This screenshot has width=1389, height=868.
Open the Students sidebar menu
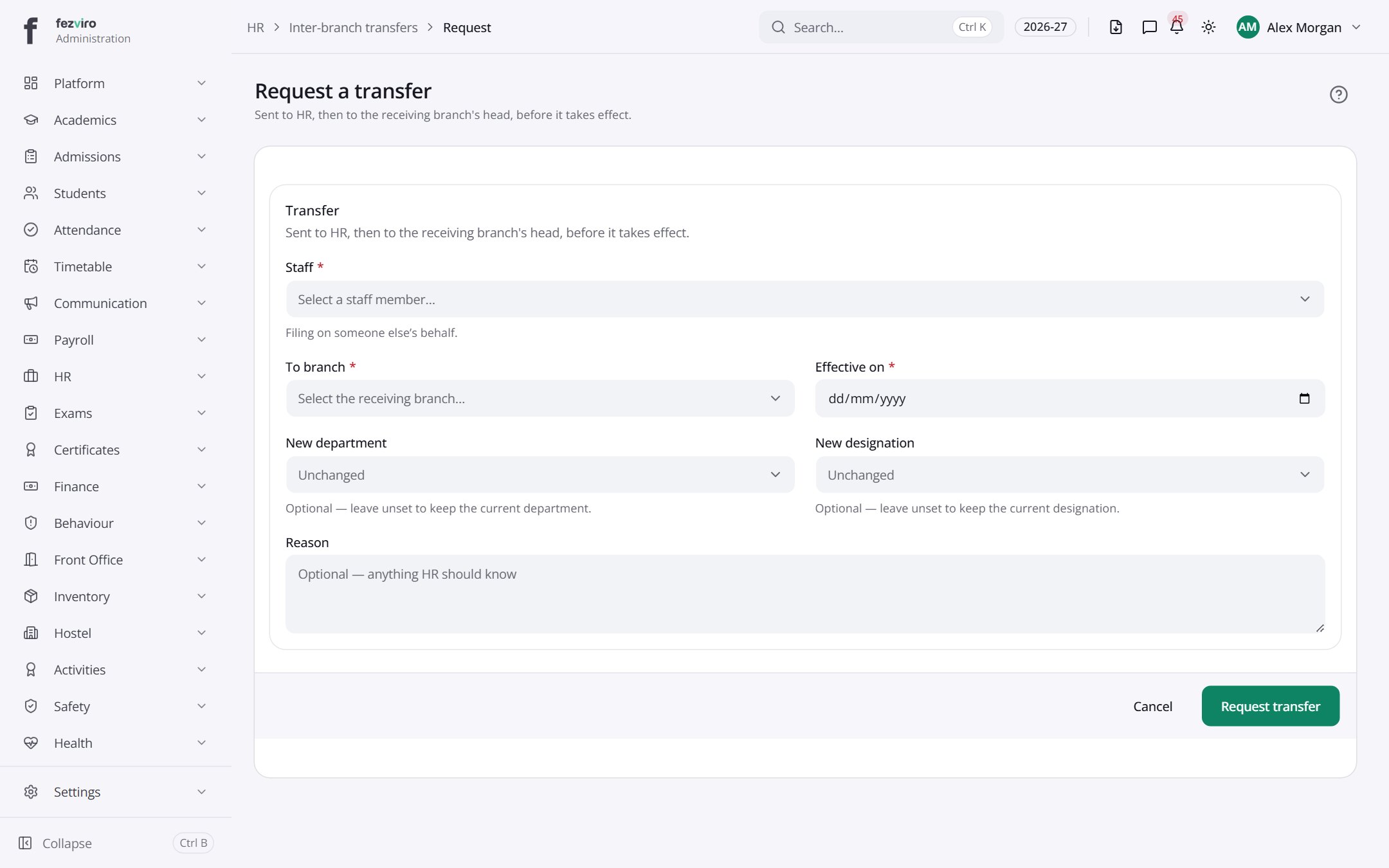click(x=116, y=193)
